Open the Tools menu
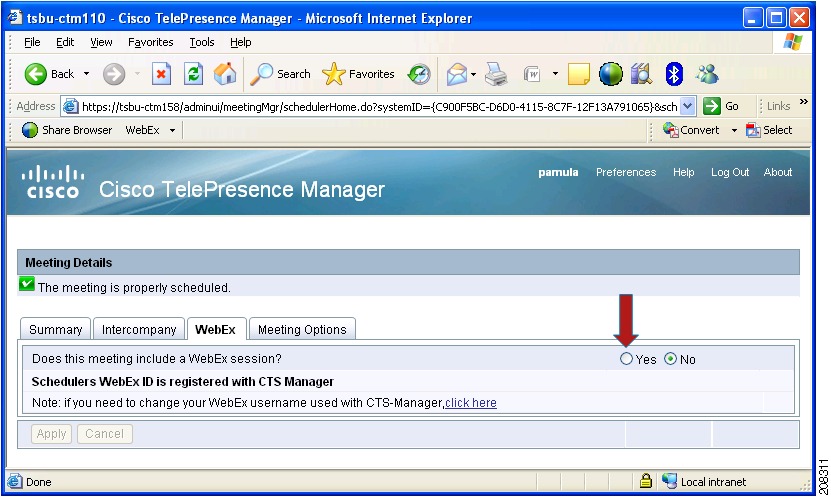 tap(202, 42)
